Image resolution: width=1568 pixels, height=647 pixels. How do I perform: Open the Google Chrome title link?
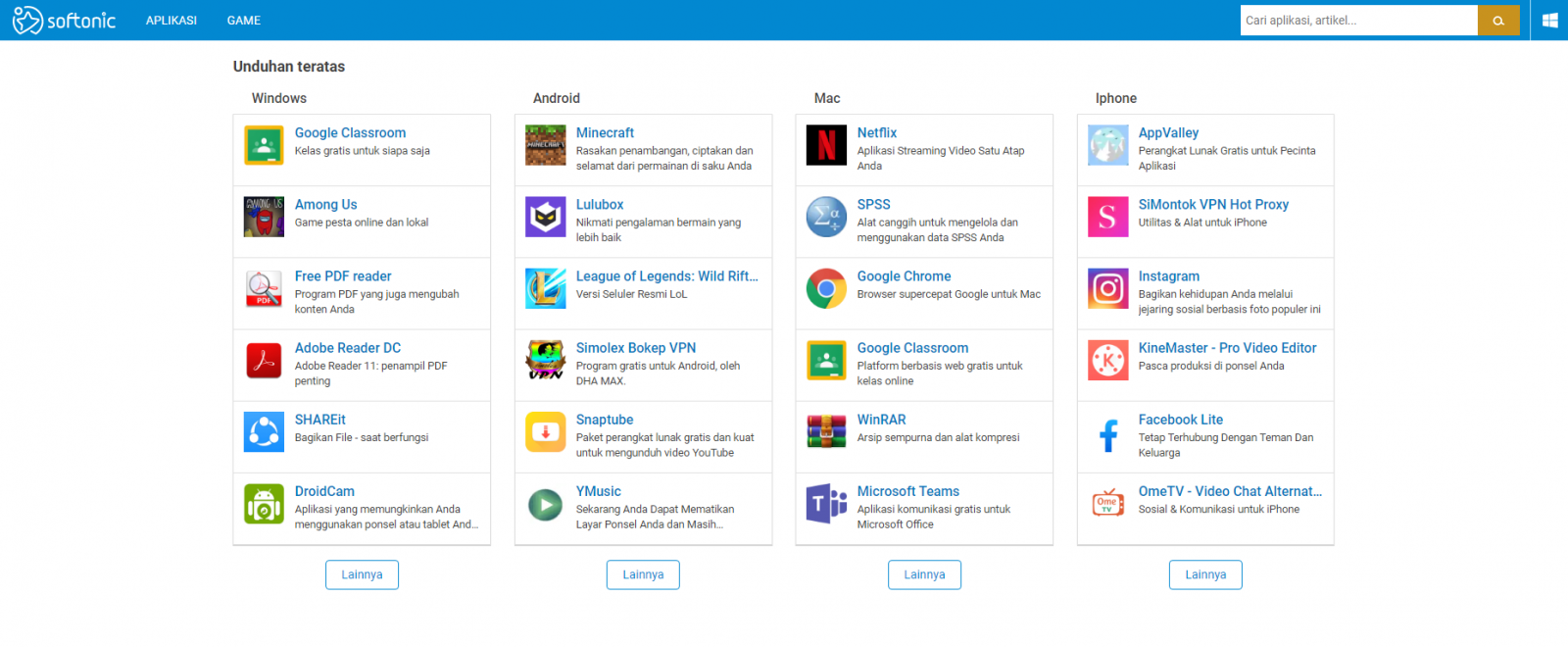click(x=904, y=276)
